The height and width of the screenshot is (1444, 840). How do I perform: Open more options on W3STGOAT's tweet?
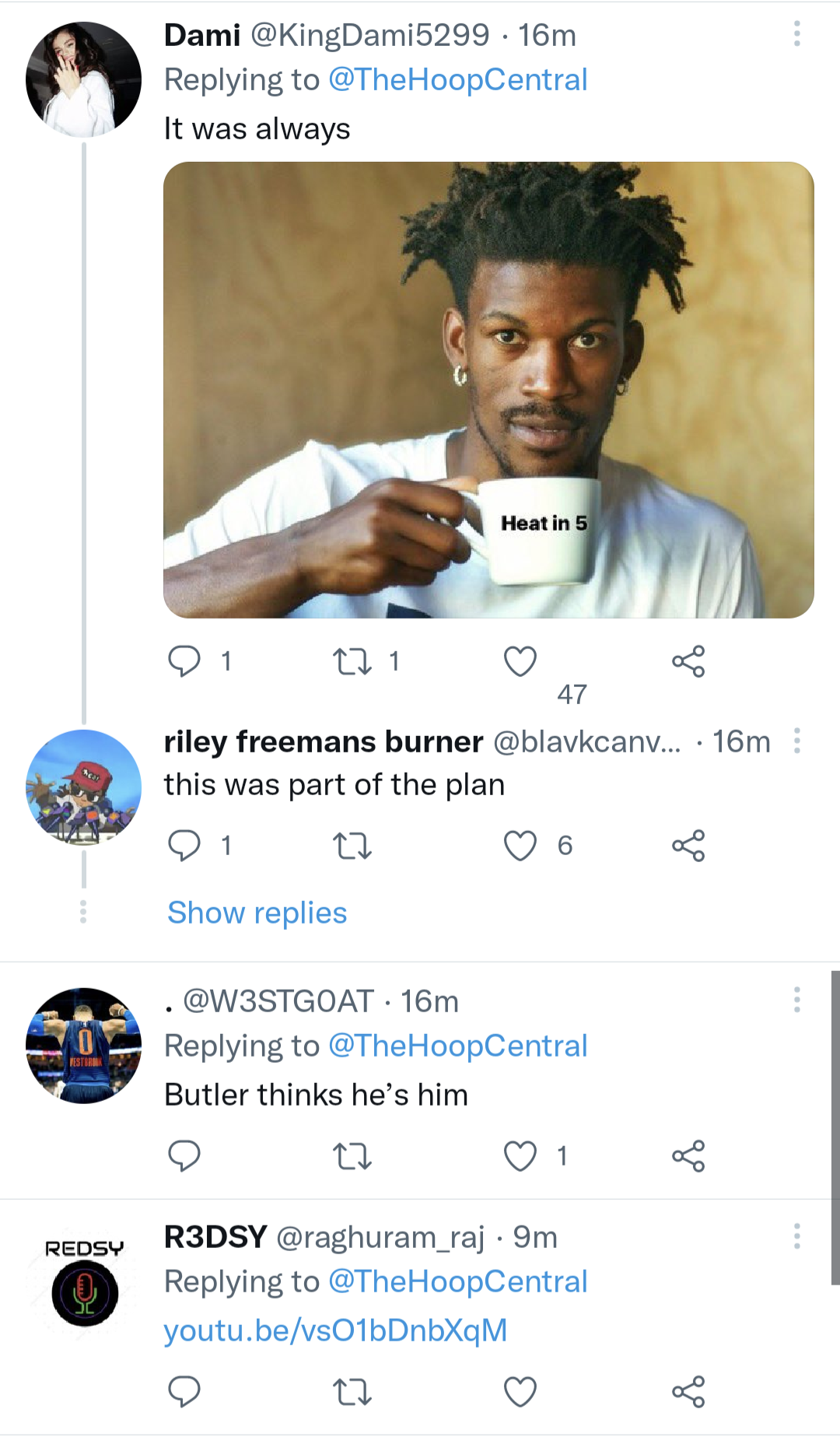(796, 1000)
